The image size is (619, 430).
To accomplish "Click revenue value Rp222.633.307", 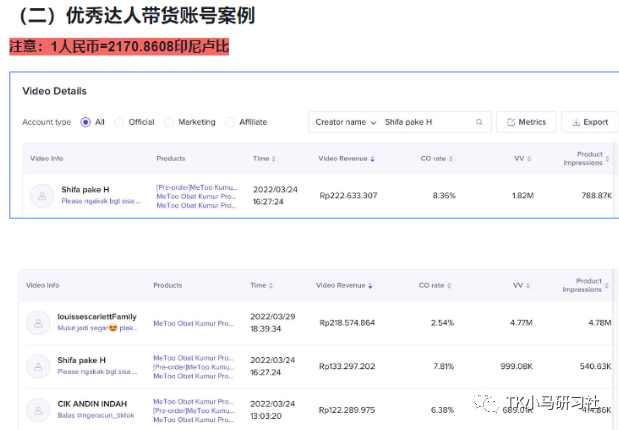I will 348,195.
